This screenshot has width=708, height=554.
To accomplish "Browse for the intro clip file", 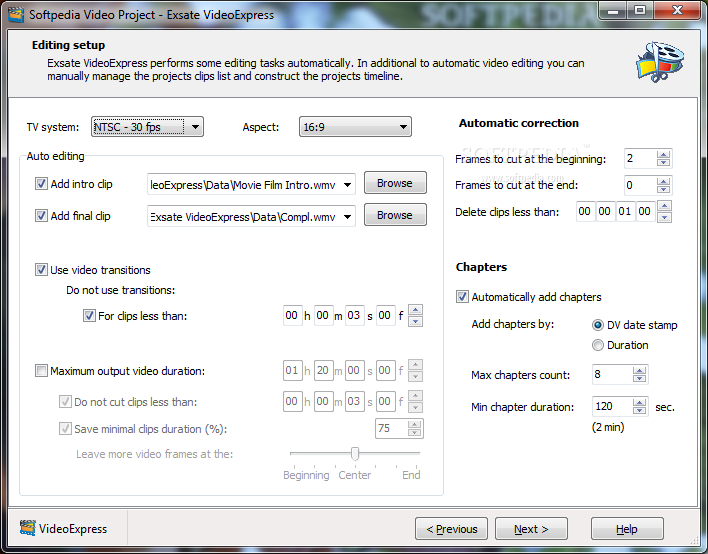I will tap(395, 183).
